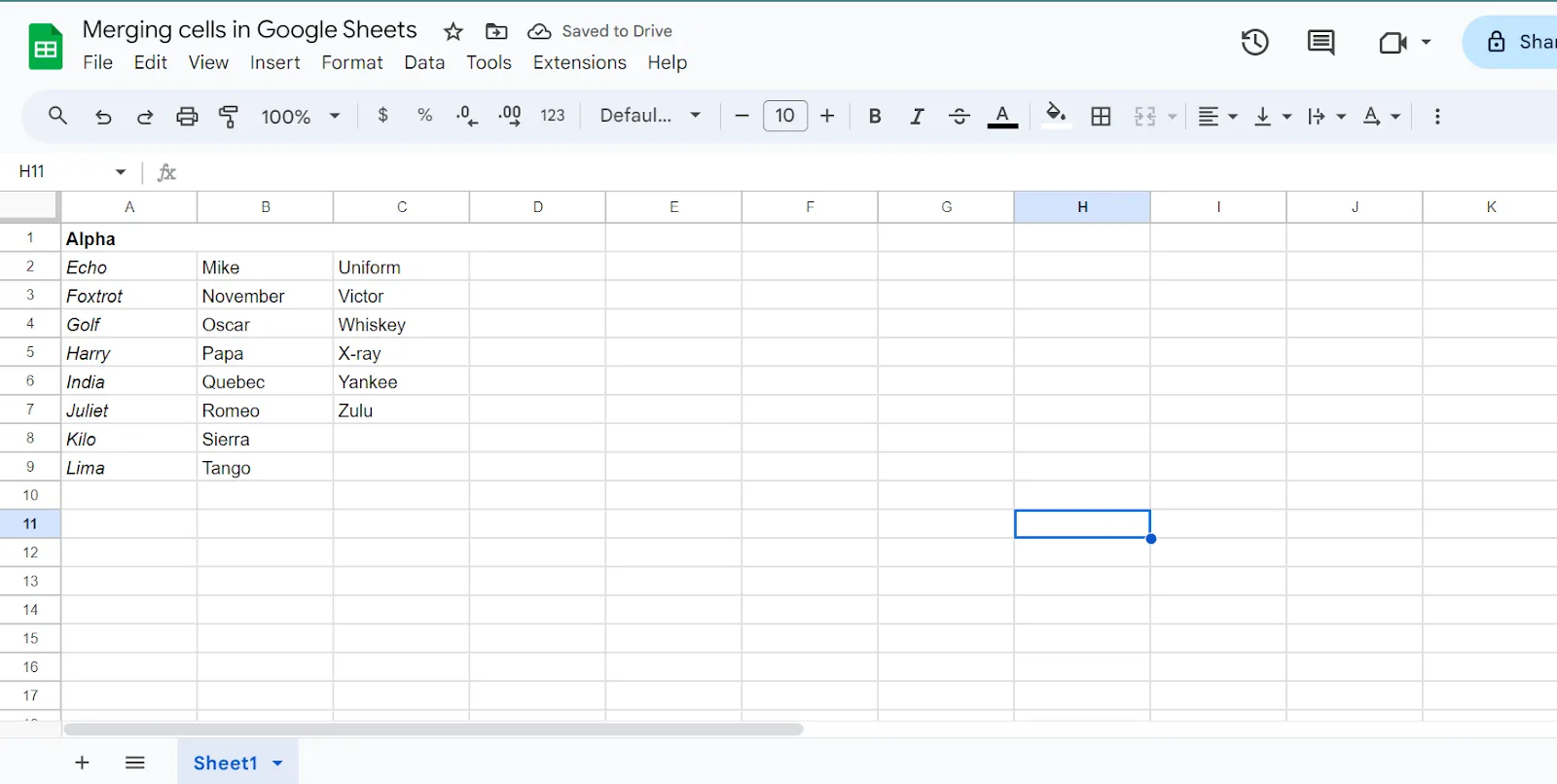Screen dimensions: 1557x784
Task: Open the text color picker
Action: tap(1002, 117)
